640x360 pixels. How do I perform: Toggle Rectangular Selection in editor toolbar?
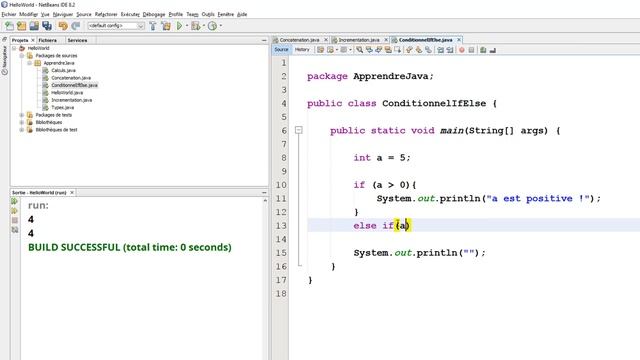(x=397, y=50)
